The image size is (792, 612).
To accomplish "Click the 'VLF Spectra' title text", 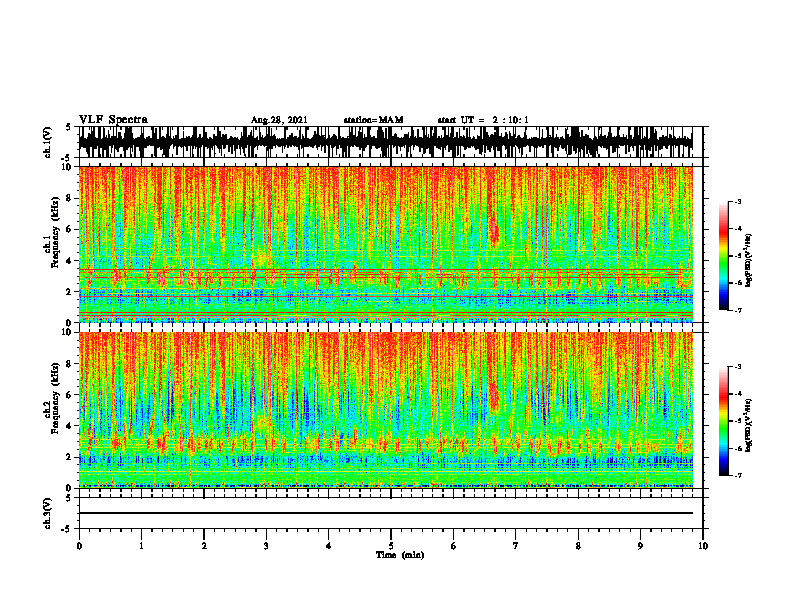I will click(113, 120).
